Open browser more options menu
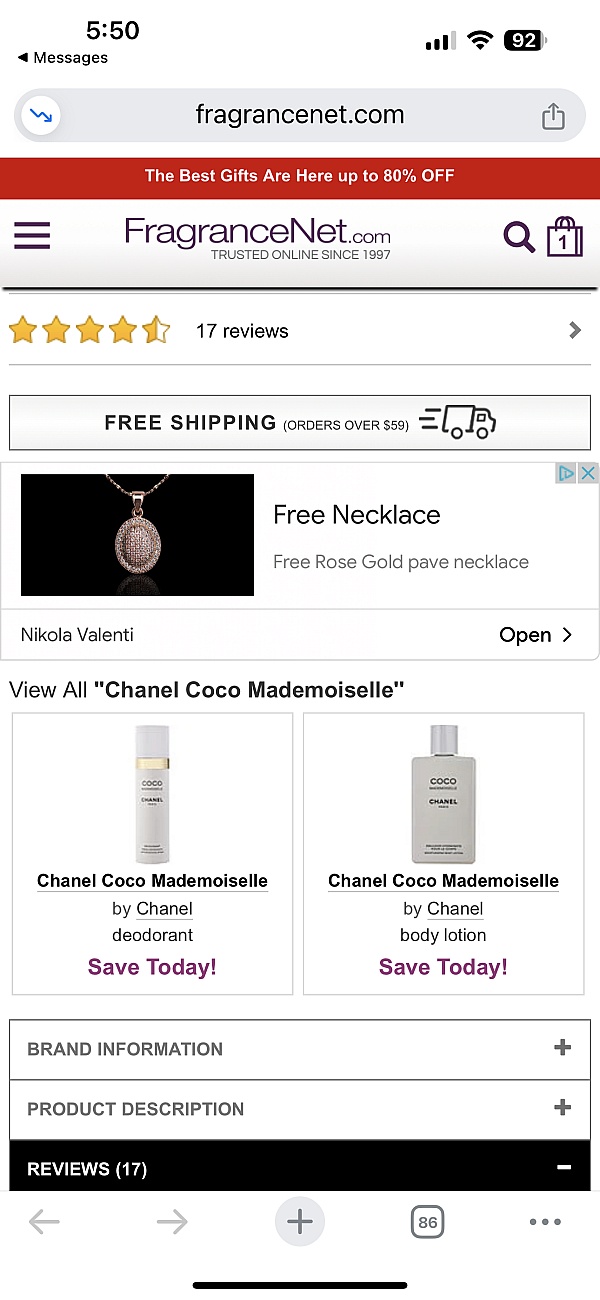600x1300 pixels. (x=545, y=1221)
